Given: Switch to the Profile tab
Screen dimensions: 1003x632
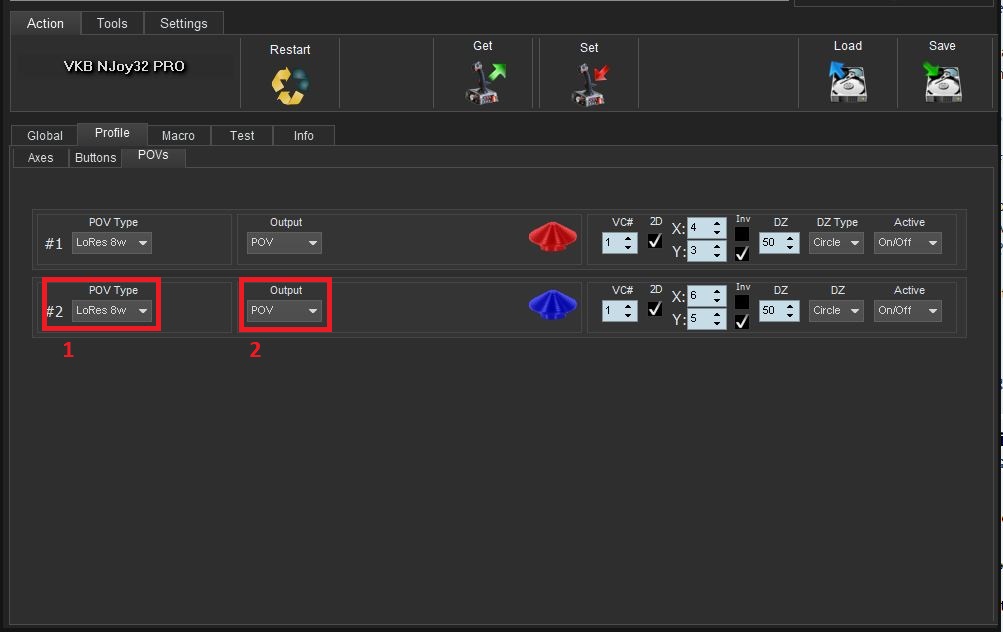Looking at the screenshot, I should (x=112, y=133).
